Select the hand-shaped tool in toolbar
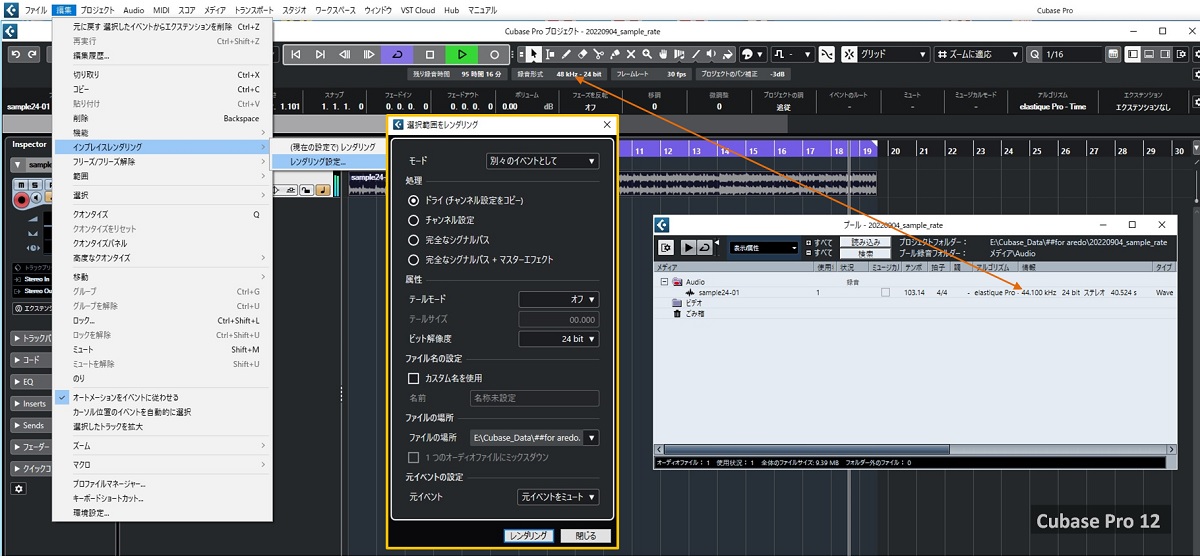Image resolution: width=1200 pixels, height=558 pixels. [663, 54]
